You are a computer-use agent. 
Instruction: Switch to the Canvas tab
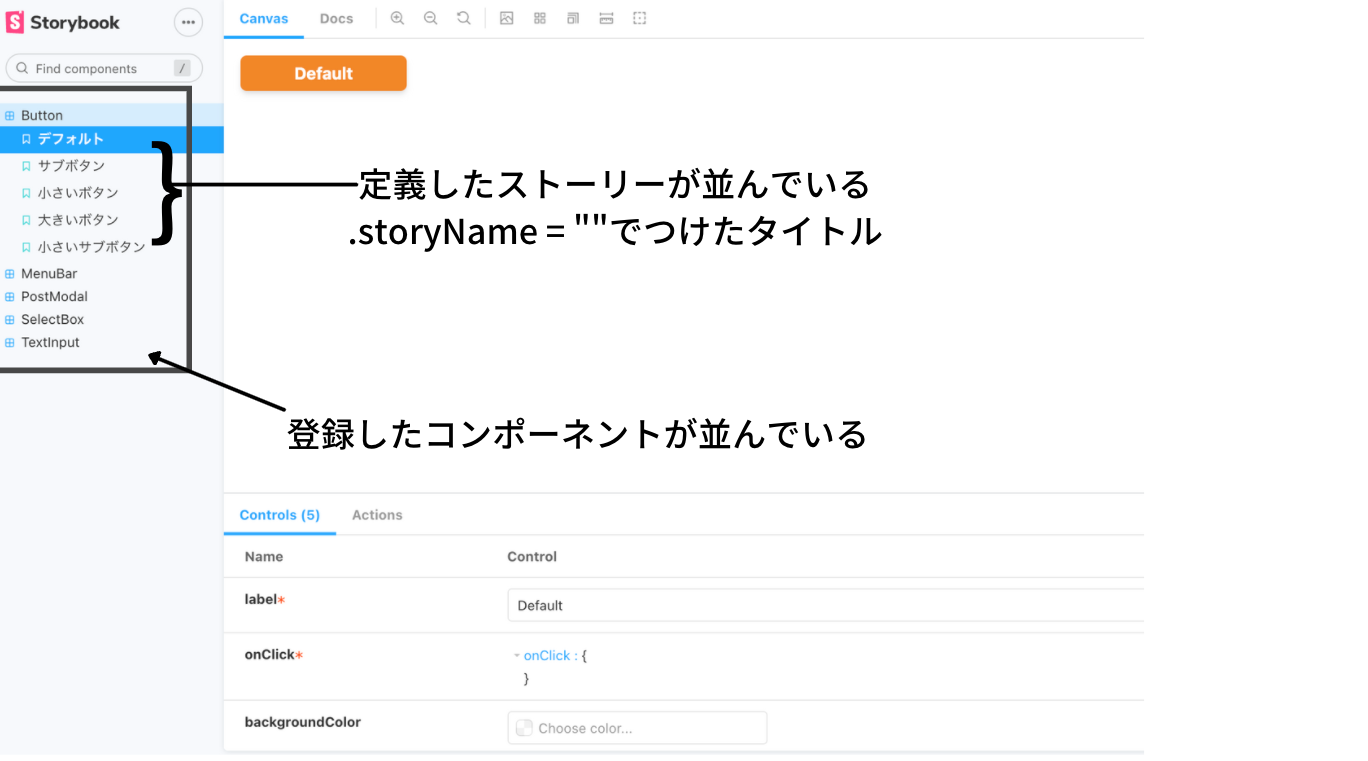(x=264, y=18)
